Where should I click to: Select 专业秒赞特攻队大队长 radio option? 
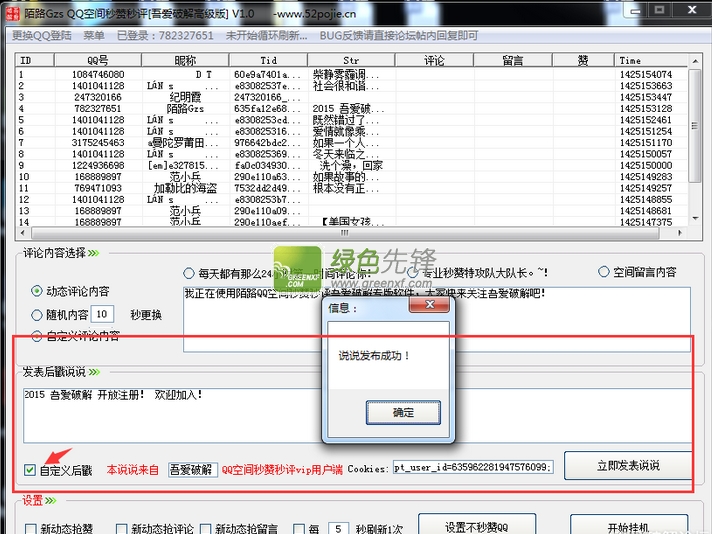pos(412,273)
